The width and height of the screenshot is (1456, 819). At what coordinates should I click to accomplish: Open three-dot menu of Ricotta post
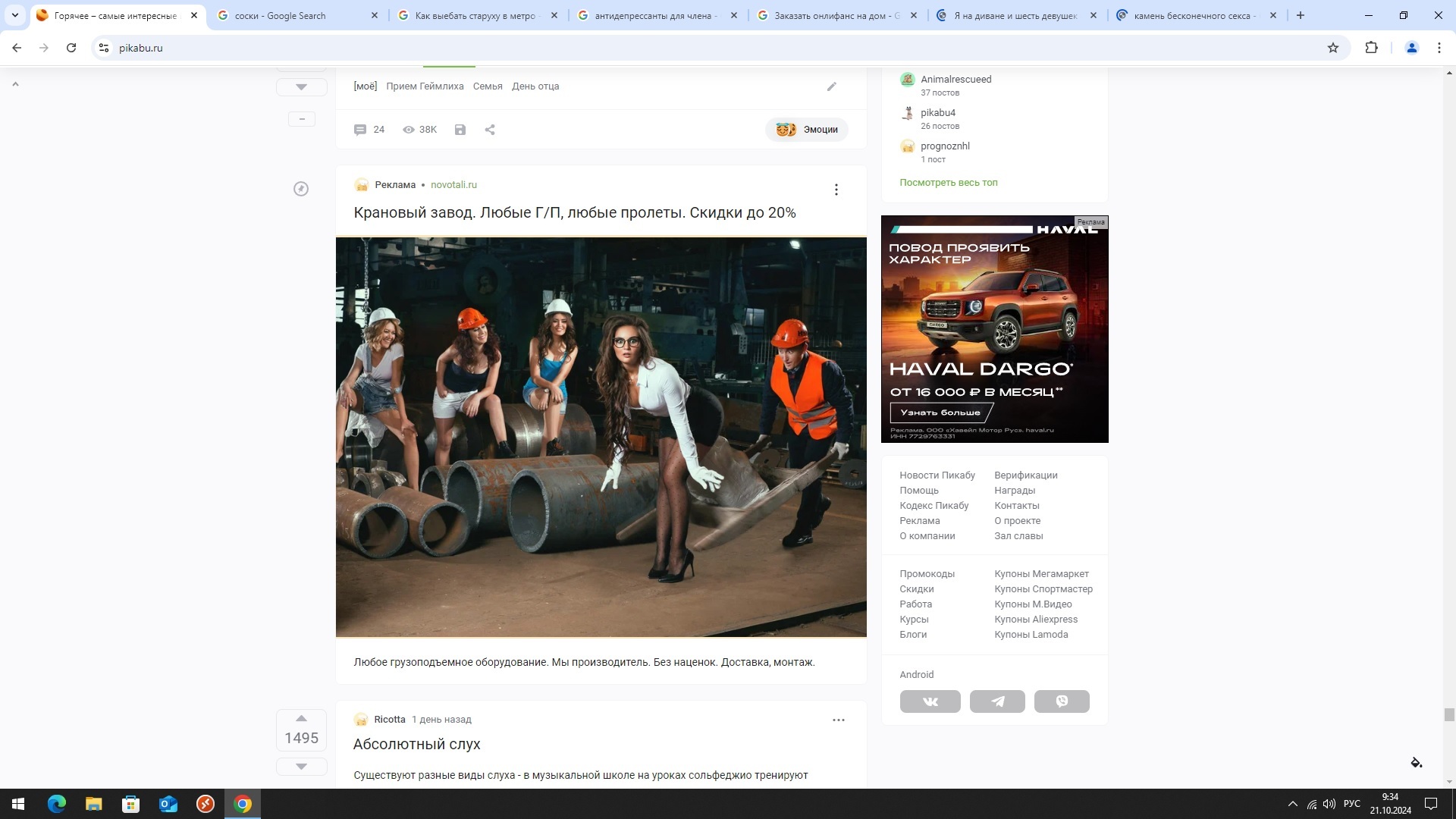839,720
